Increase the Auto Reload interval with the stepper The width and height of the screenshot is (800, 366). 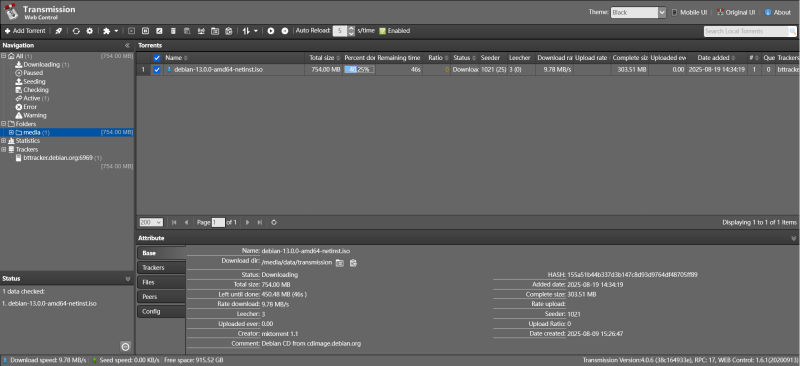click(351, 29)
